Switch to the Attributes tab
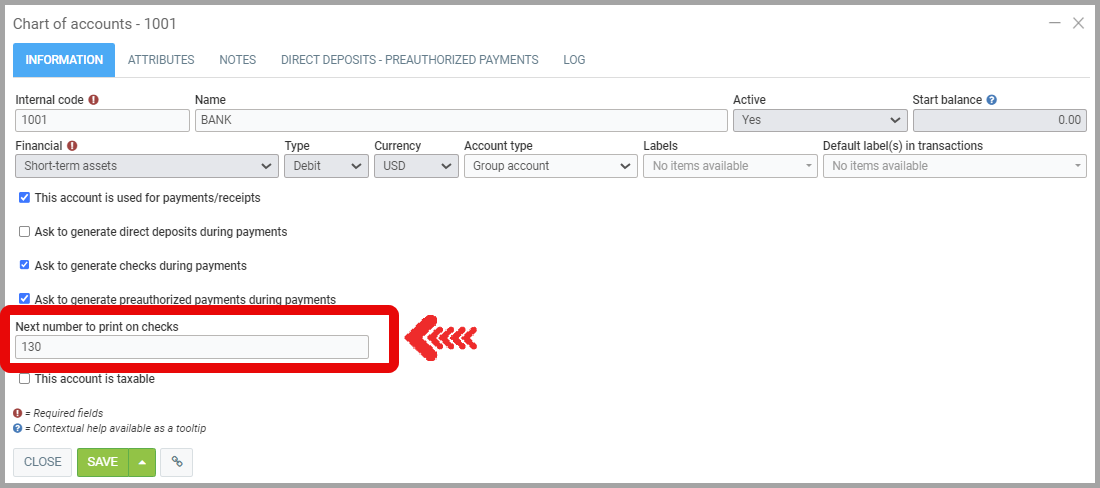This screenshot has height=488, width=1100. 161,60
